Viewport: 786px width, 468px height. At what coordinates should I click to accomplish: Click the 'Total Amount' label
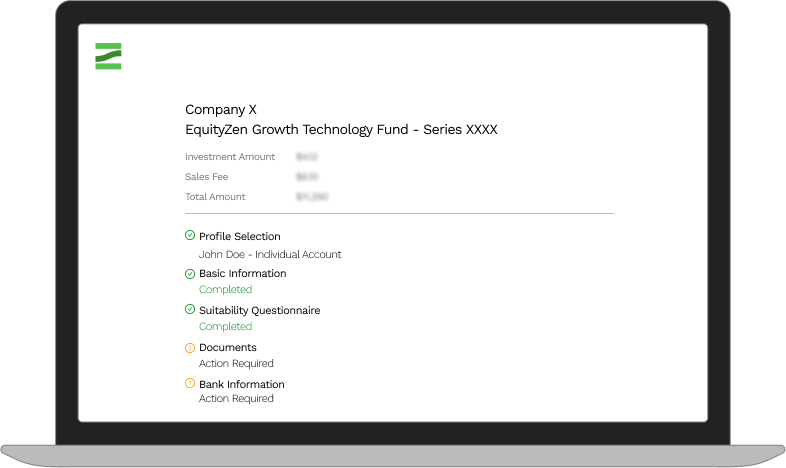click(215, 197)
